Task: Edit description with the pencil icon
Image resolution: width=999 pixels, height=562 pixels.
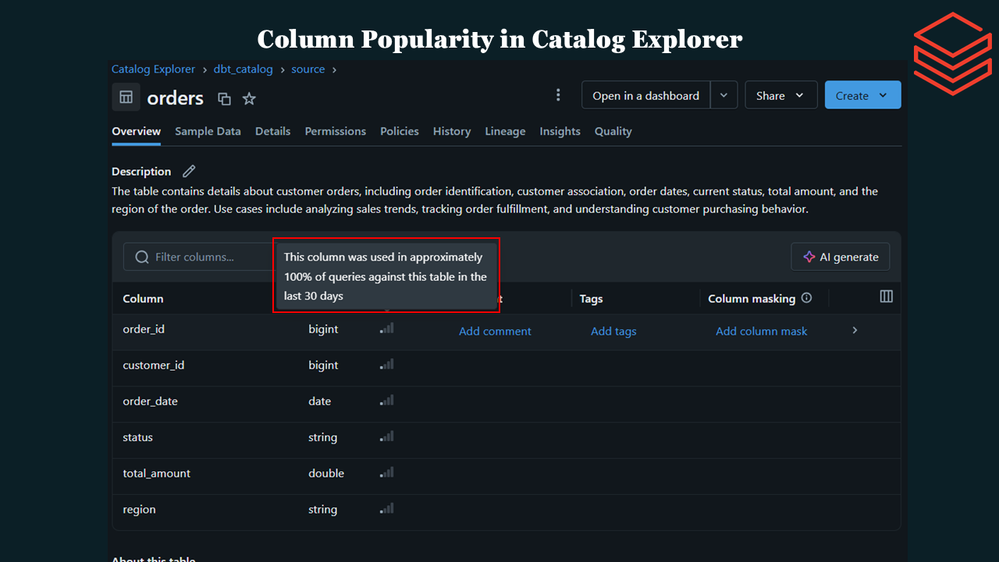Action: 189,171
